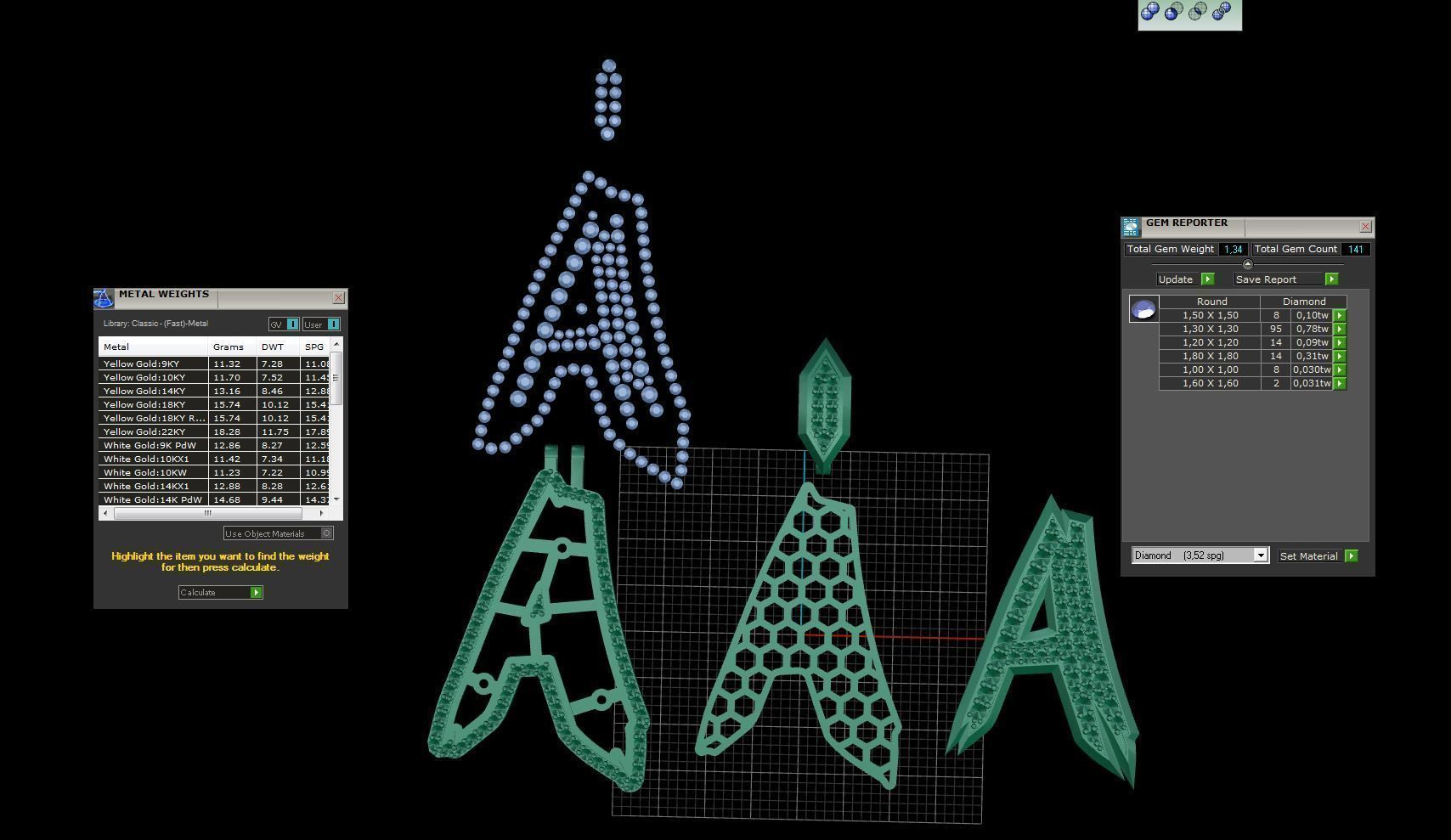This screenshot has height=840, width=1451.
Task: Collapse Gem Reporter header with arrow handle
Action: (x=1247, y=265)
